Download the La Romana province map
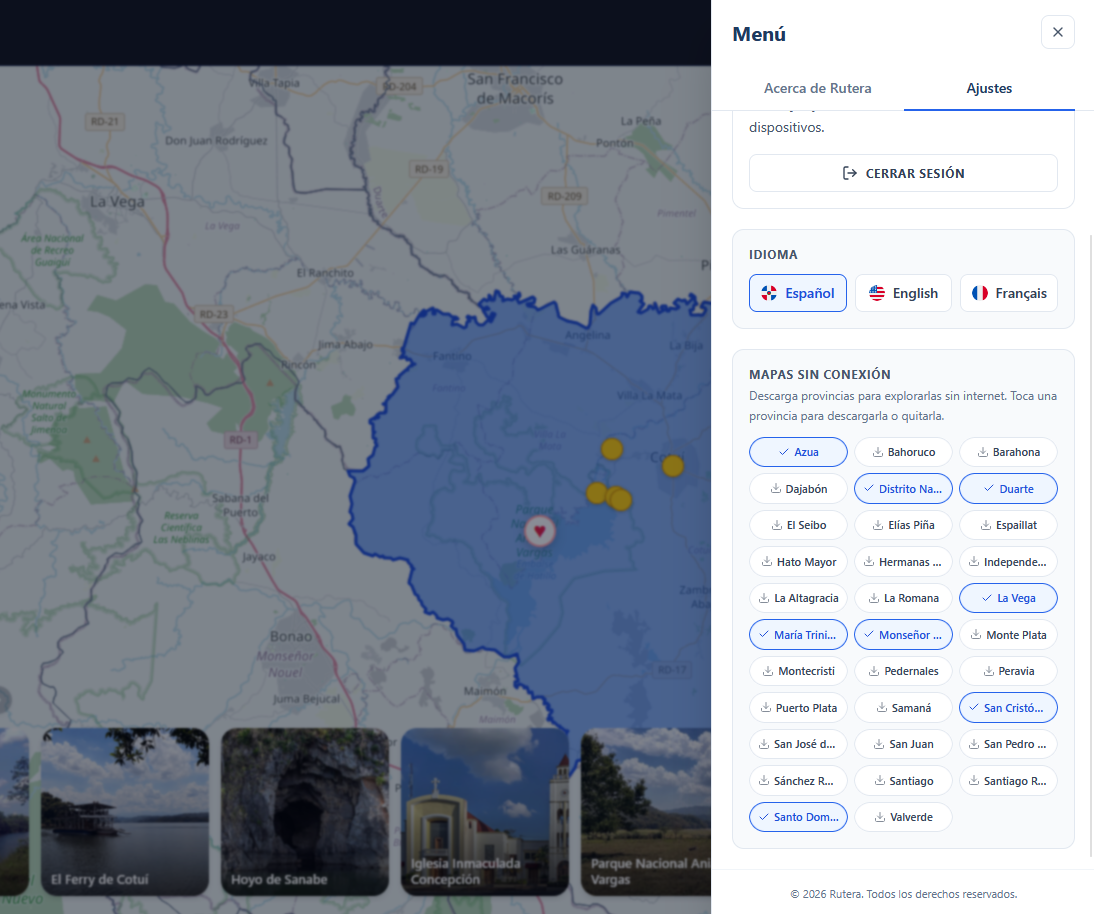Viewport: 1094px width, 914px height. click(904, 598)
